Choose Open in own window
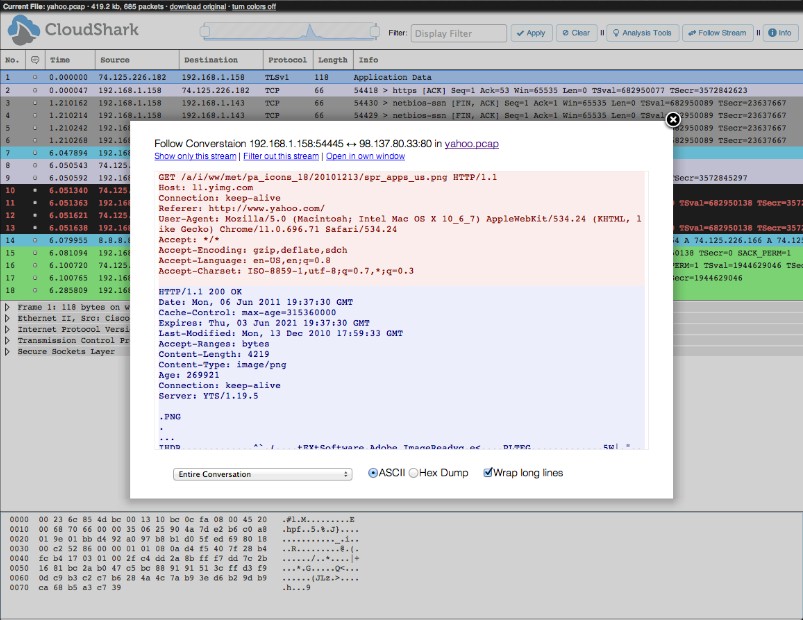Screen dimensions: 803x620 point(365,156)
